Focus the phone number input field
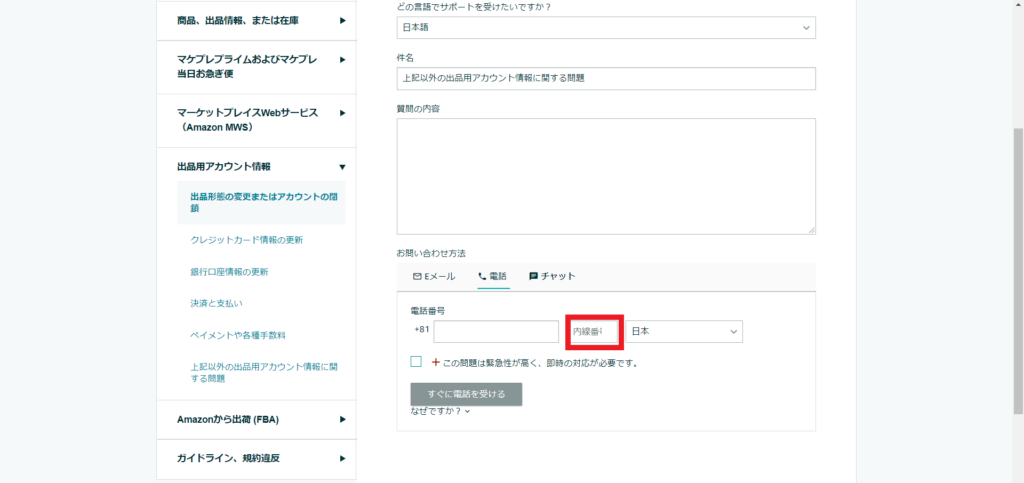Screen dimensions: 1024x483 click(496, 331)
